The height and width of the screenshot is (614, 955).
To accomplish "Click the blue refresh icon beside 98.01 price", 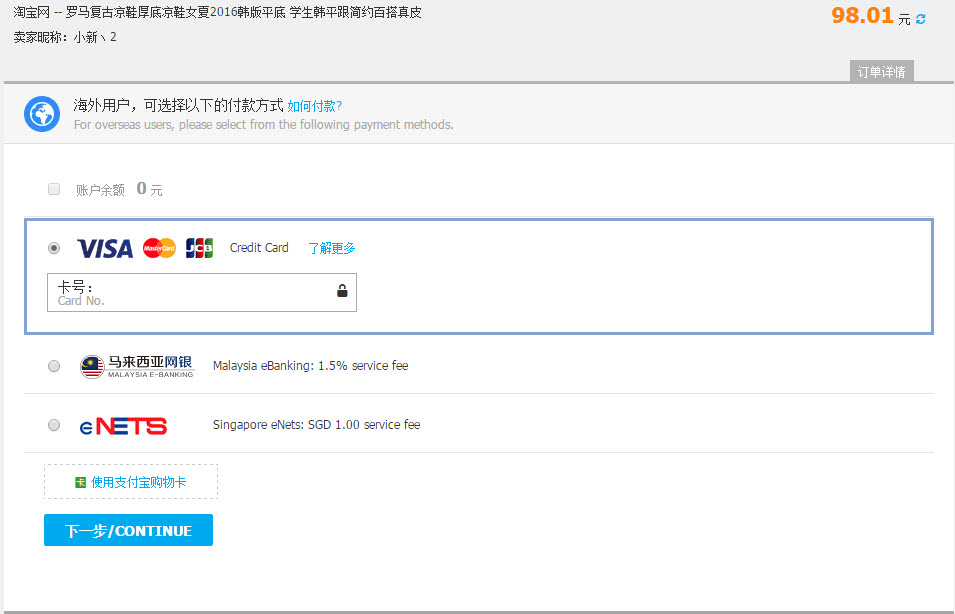I will [920, 19].
